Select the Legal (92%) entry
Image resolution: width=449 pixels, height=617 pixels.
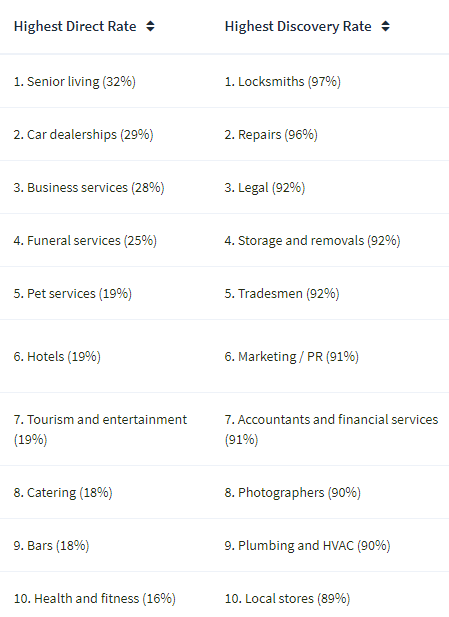pos(265,188)
